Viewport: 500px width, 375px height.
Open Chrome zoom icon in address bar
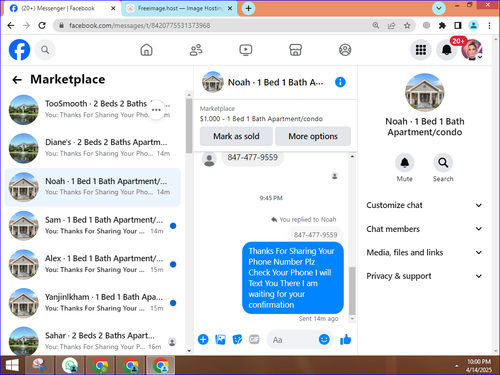[x=376, y=25]
